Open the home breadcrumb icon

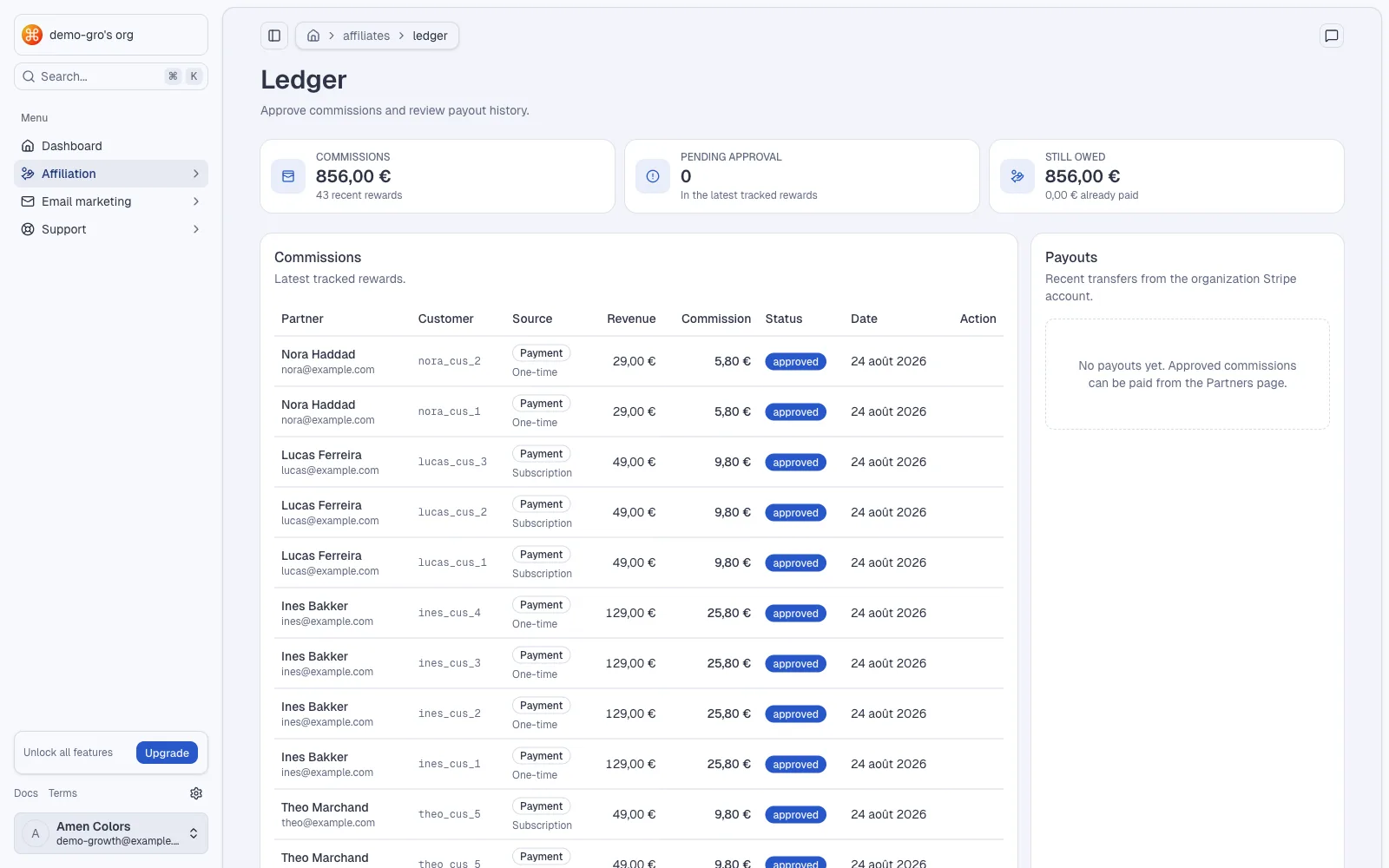(x=313, y=36)
